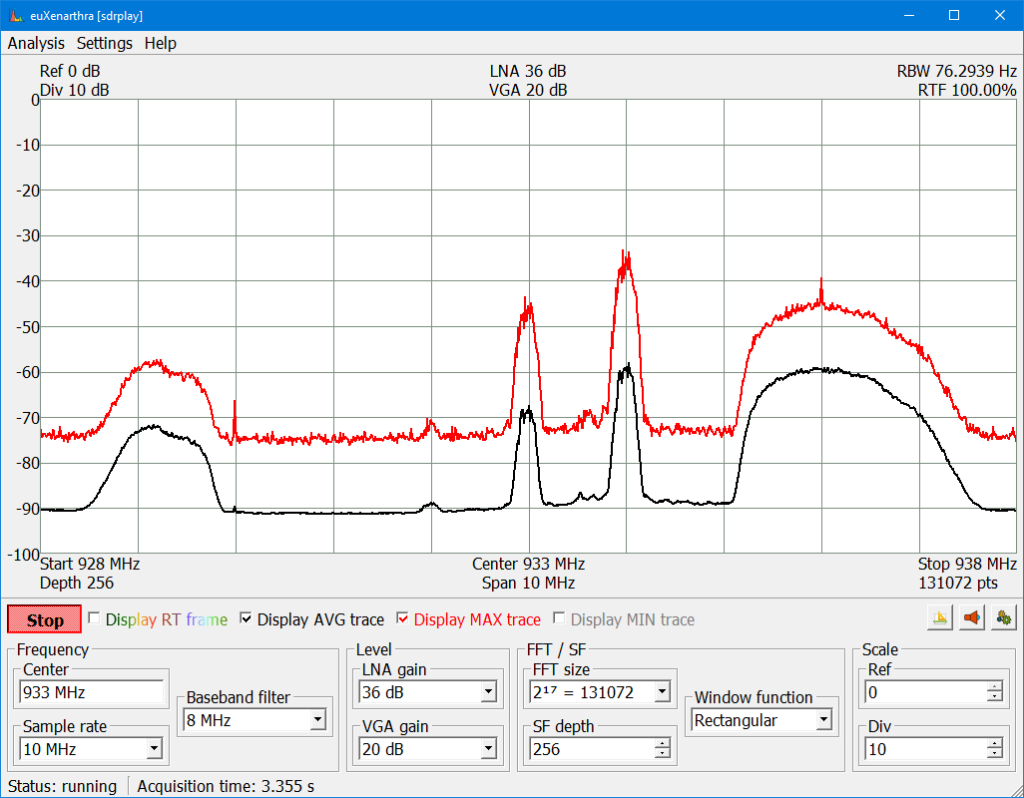The image size is (1024, 798).
Task: Choose a different Window function from dropdown
Action: [823, 720]
